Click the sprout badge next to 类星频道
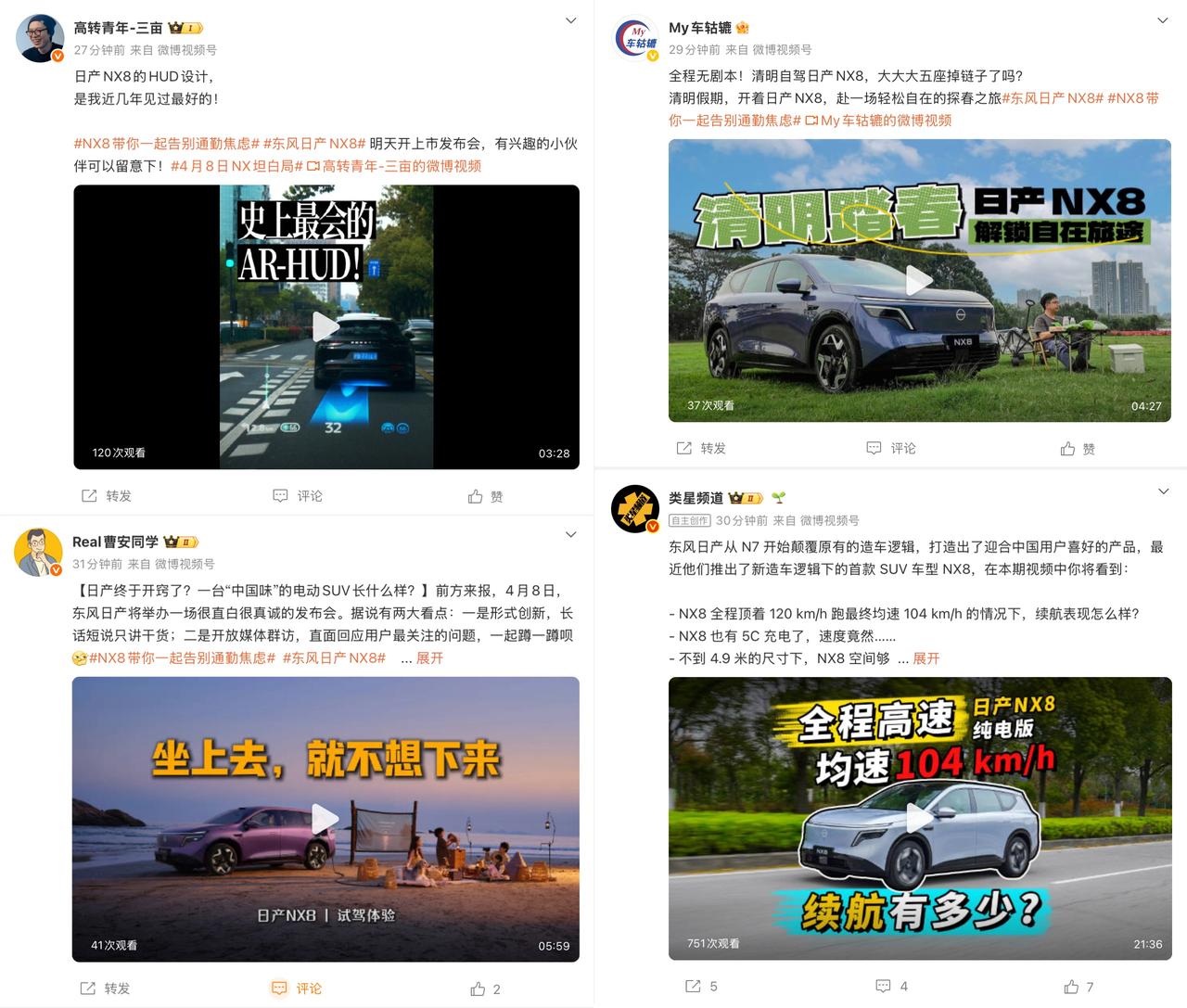The width and height of the screenshot is (1187, 1008). (x=777, y=498)
